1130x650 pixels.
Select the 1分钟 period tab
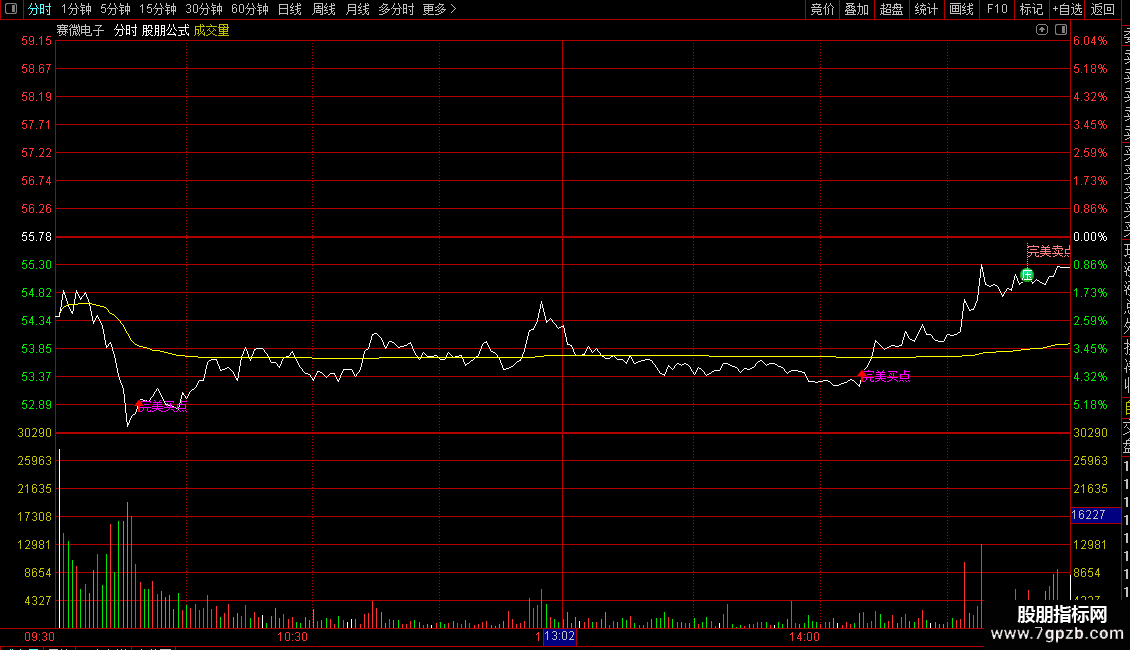click(x=76, y=9)
